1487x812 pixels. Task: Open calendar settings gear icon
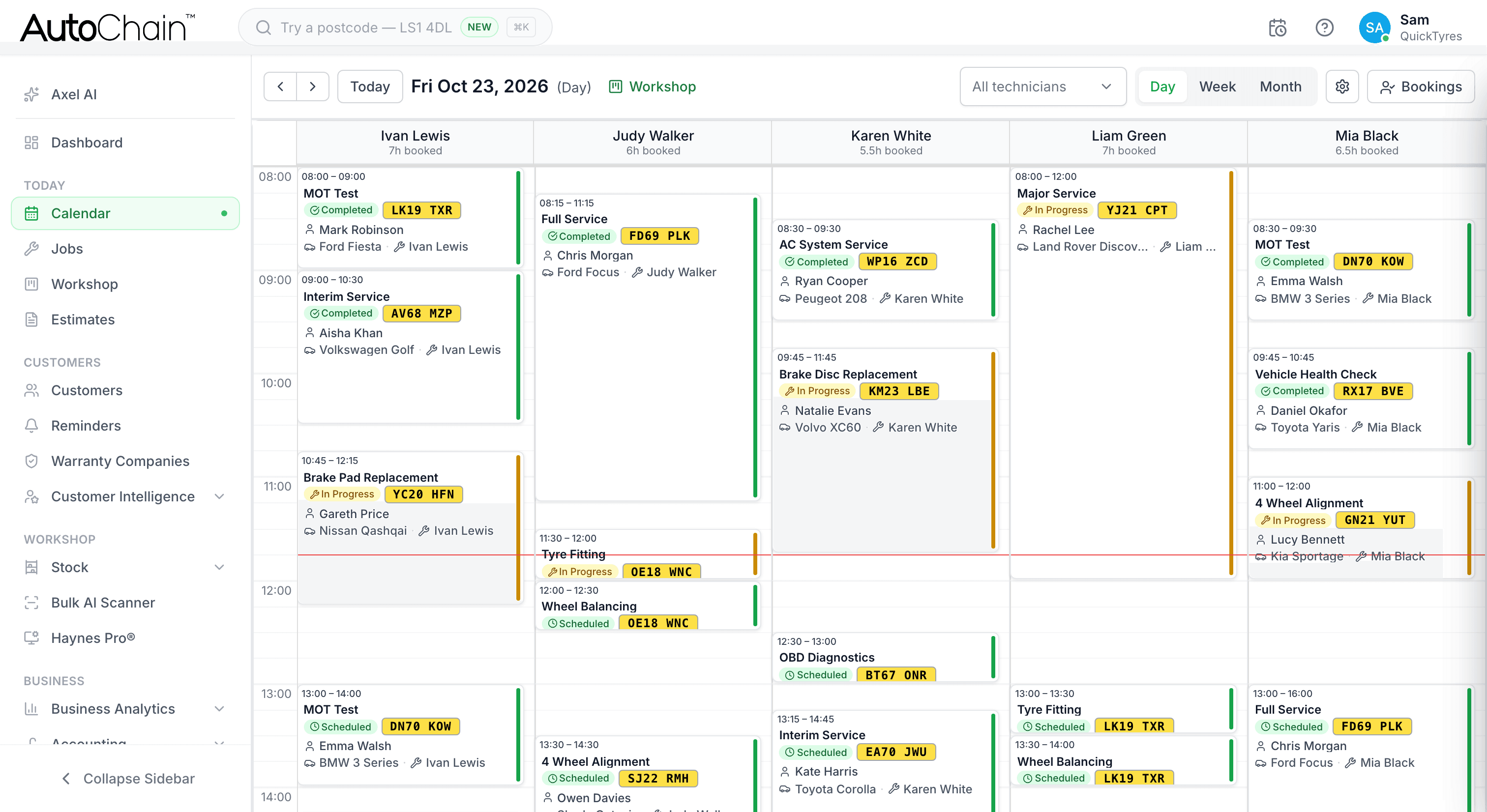1341,87
